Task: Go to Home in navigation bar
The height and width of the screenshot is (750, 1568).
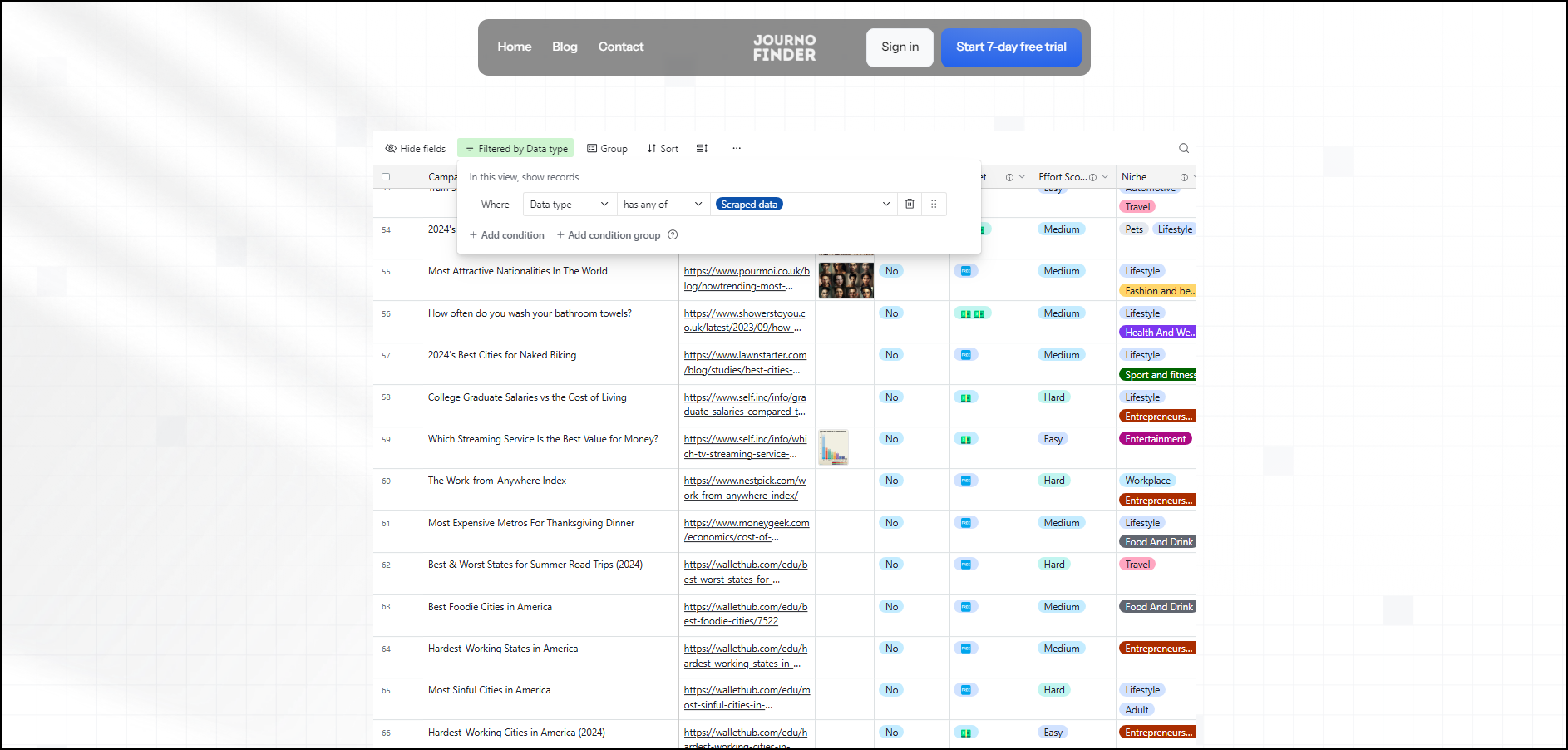Action: (515, 47)
